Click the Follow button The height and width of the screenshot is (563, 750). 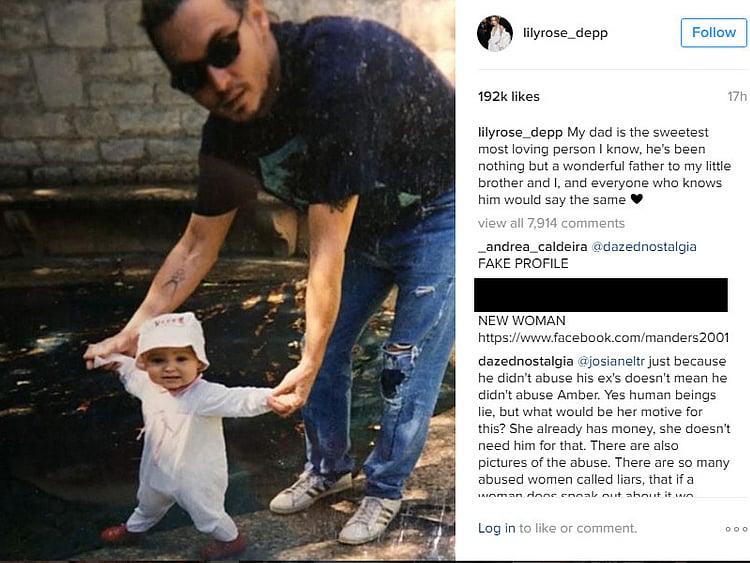click(x=714, y=33)
